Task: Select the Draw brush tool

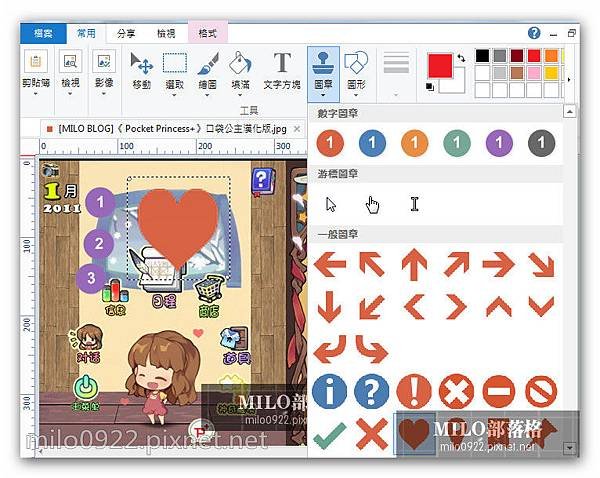Action: pyautogui.click(x=208, y=71)
